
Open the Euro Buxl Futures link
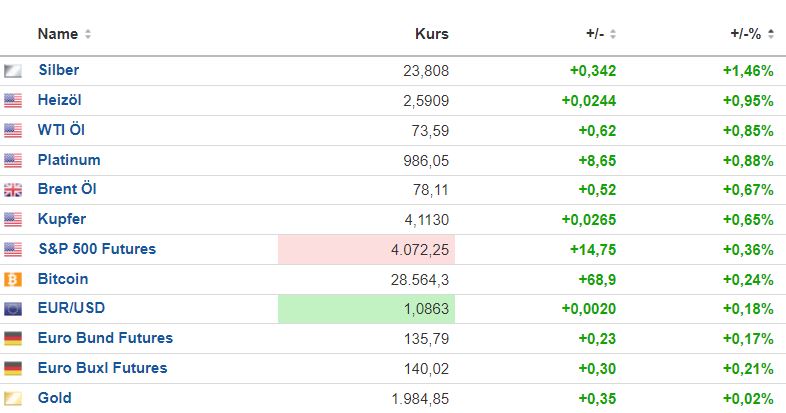tap(102, 368)
